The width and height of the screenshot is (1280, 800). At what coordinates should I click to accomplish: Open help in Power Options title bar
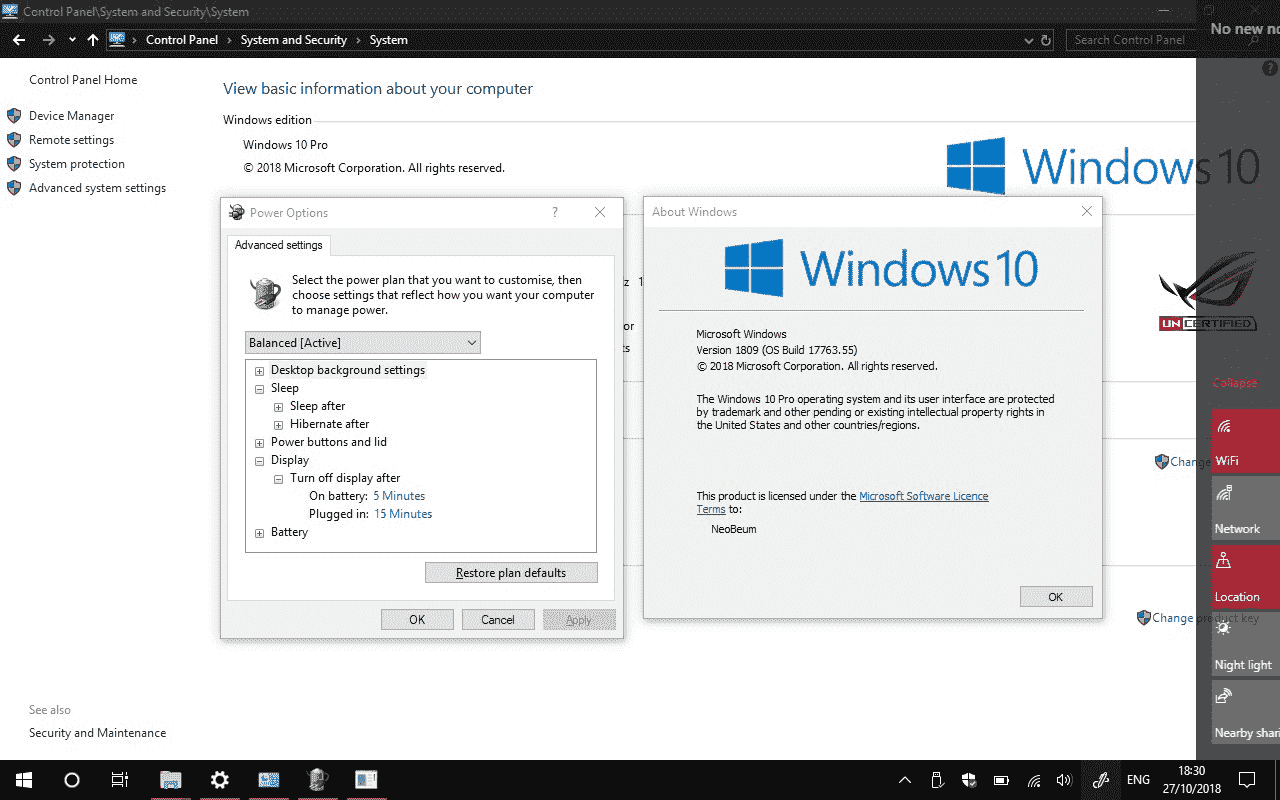555,212
